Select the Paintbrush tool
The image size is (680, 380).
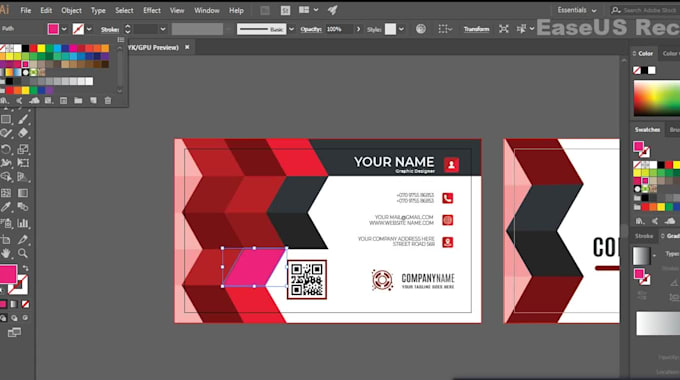point(23,119)
